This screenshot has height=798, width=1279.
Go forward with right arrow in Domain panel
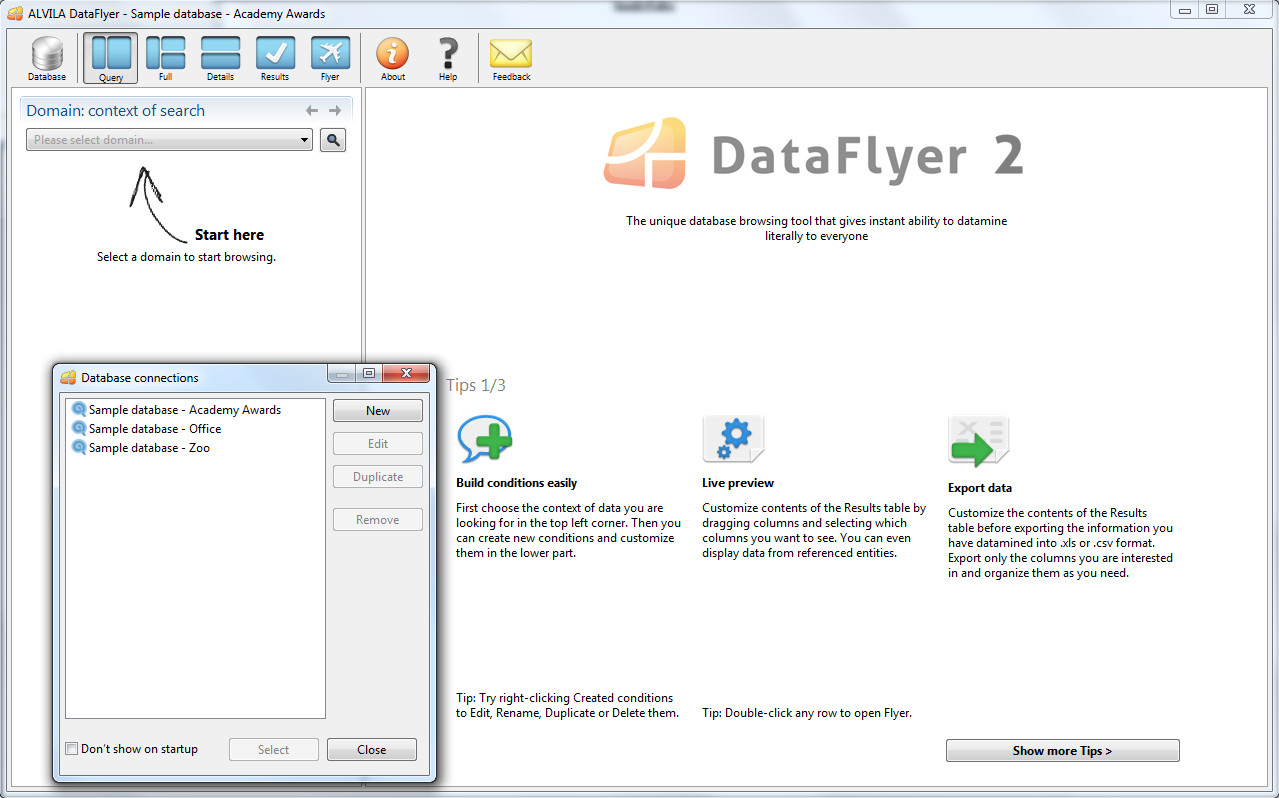click(x=335, y=111)
